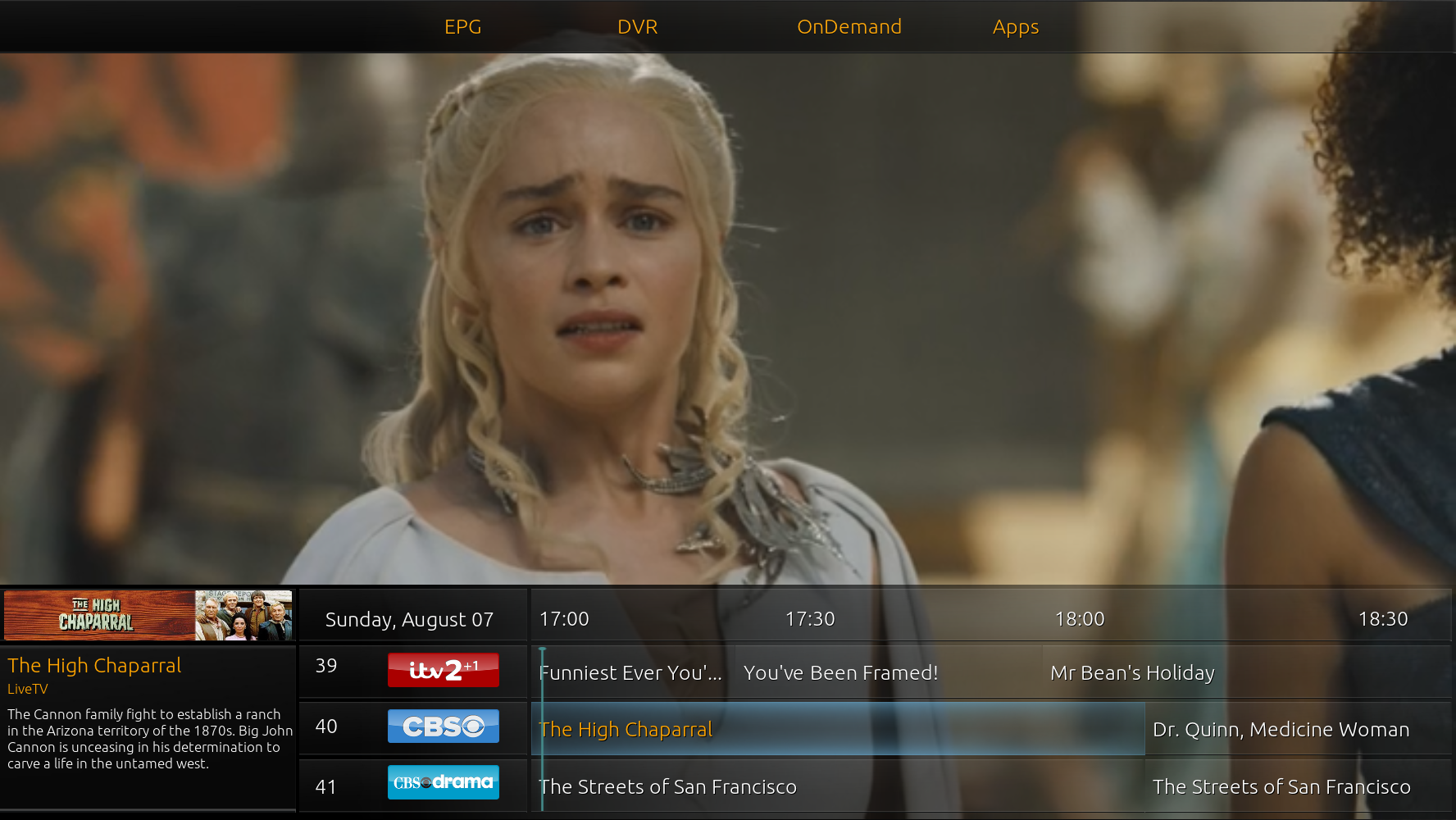The height and width of the screenshot is (820, 1456).
Task: Click the 17:00 time header
Action: (564, 619)
